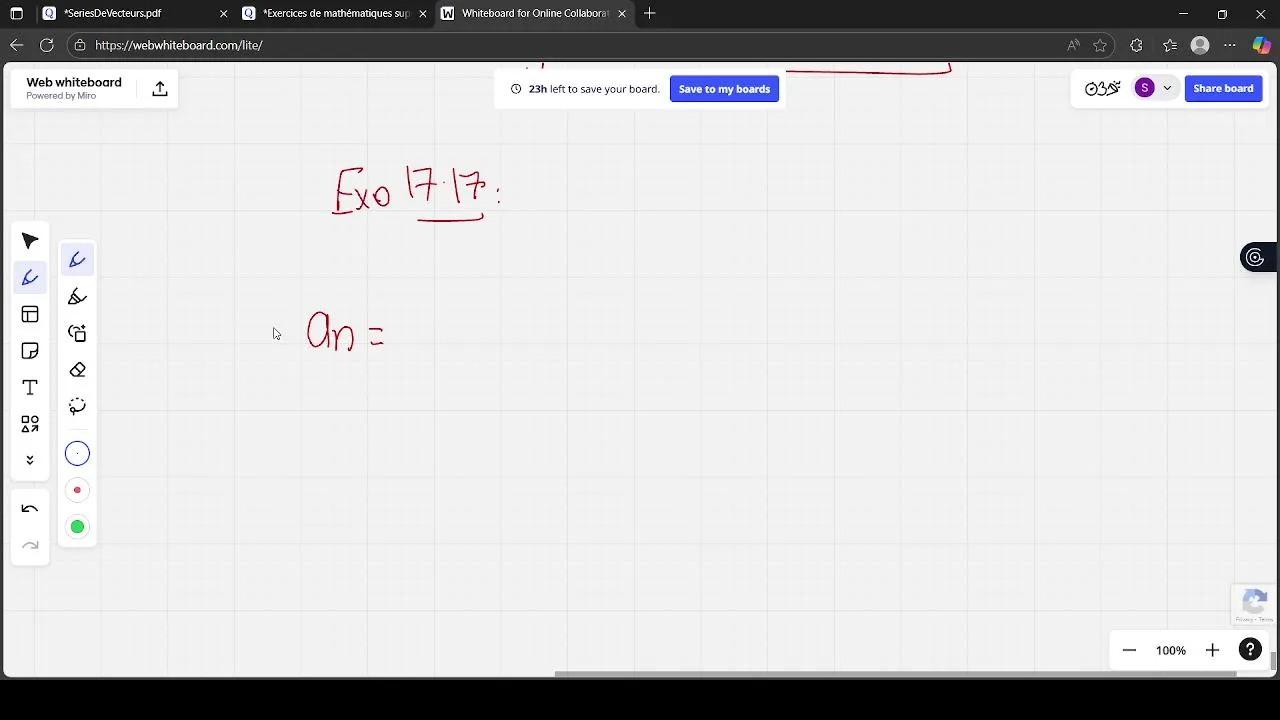
Task: Pick the red pen color
Action: [x=77, y=490]
